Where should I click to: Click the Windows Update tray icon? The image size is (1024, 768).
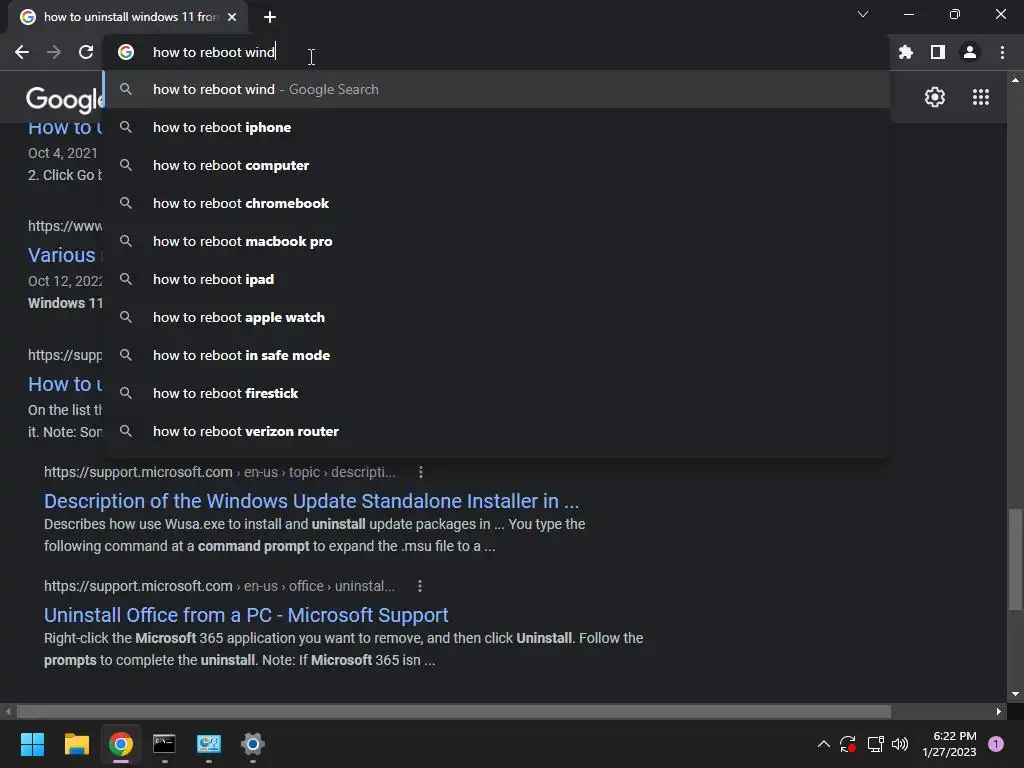click(x=848, y=744)
